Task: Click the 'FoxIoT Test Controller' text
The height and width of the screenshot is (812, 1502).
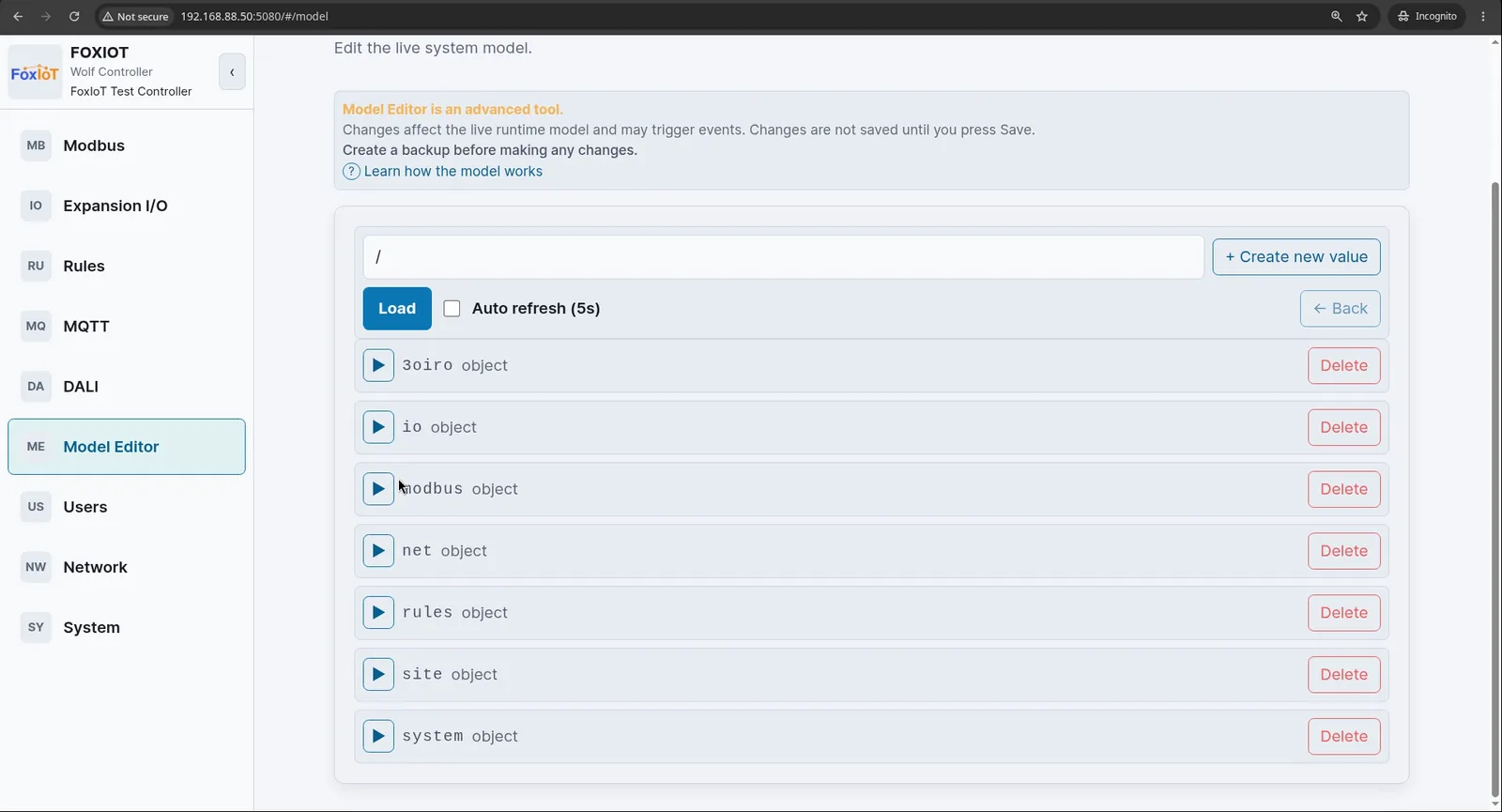Action: 130,91
